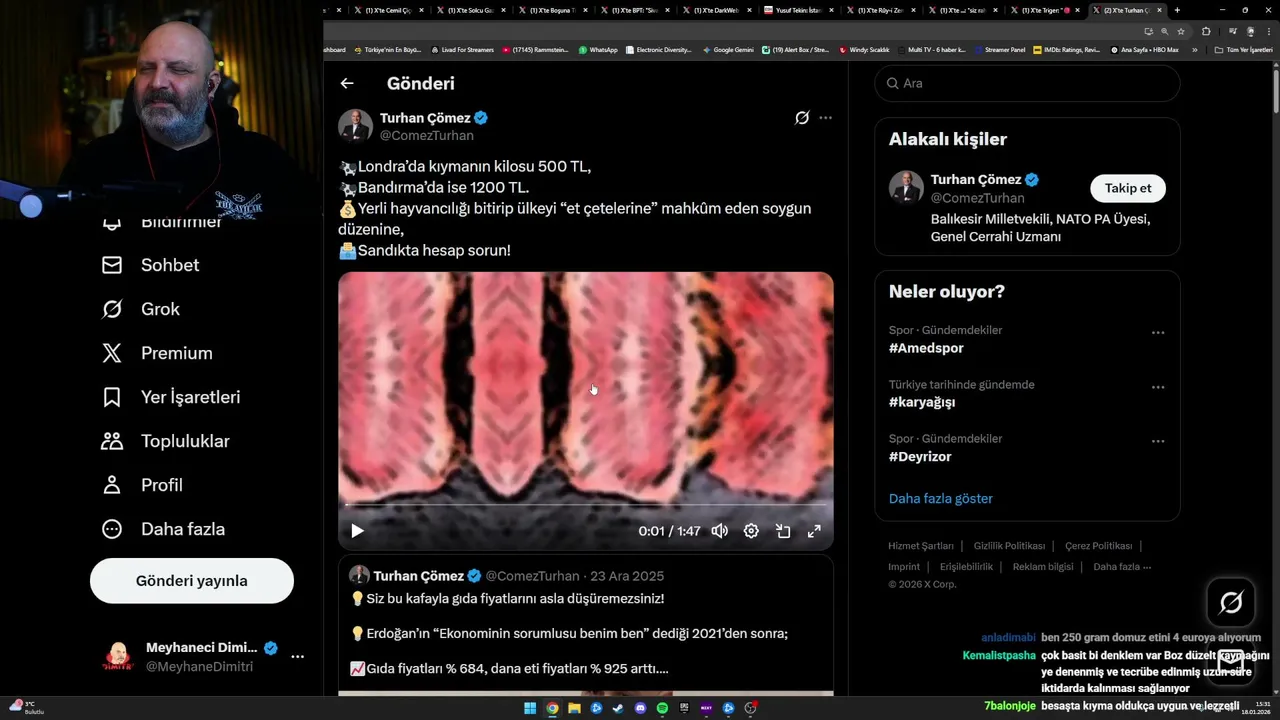The height and width of the screenshot is (720, 1280).
Task: Open the Streamer Panel bookmark
Action: point(1000,49)
